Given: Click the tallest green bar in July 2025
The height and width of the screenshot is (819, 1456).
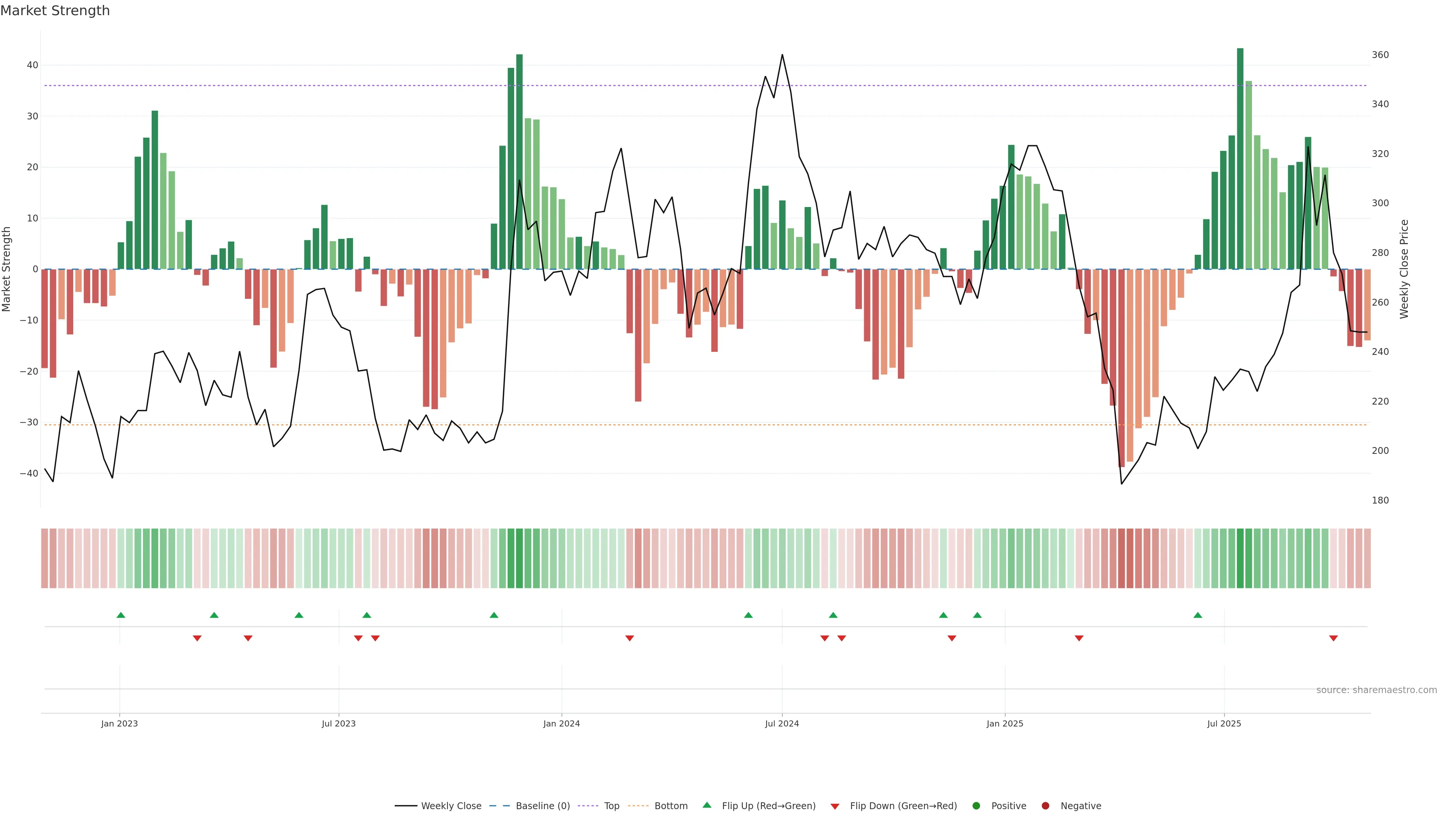Looking at the screenshot, I should click(1240, 158).
